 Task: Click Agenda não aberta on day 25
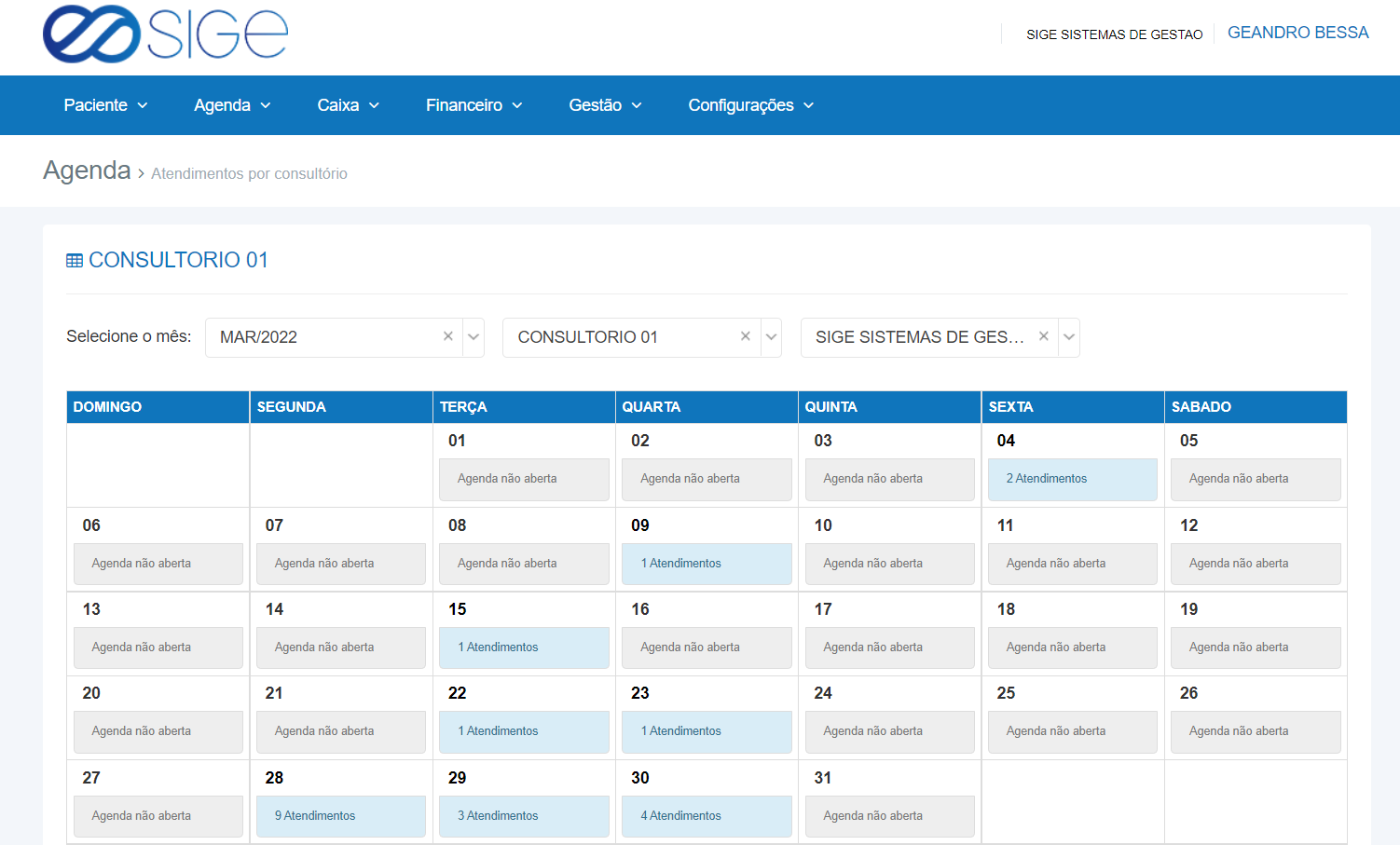pyautogui.click(x=1073, y=731)
